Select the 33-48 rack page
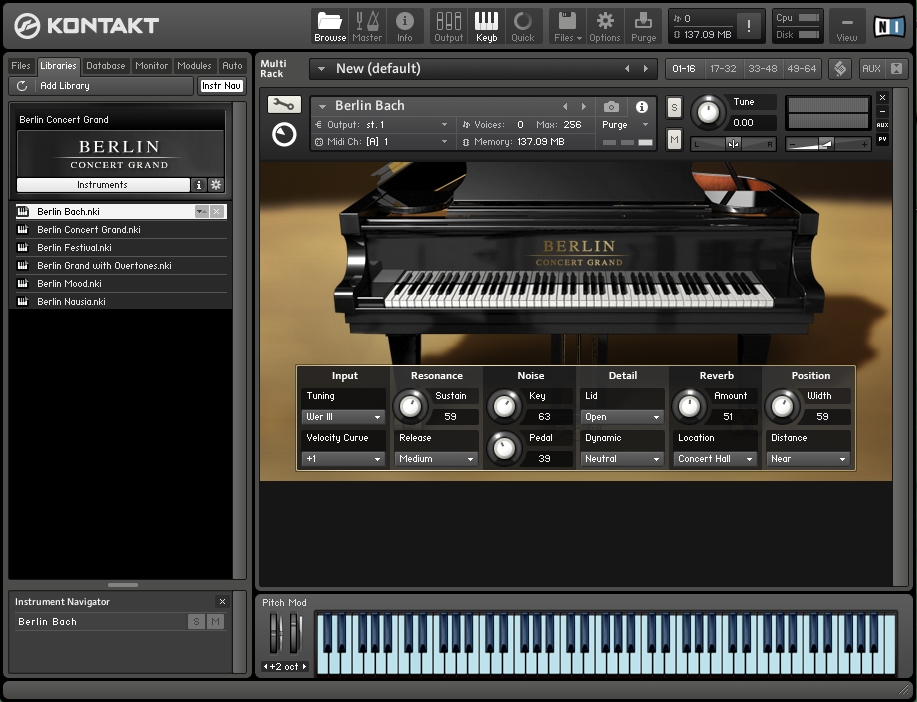Viewport: 917px width, 702px height. point(763,68)
